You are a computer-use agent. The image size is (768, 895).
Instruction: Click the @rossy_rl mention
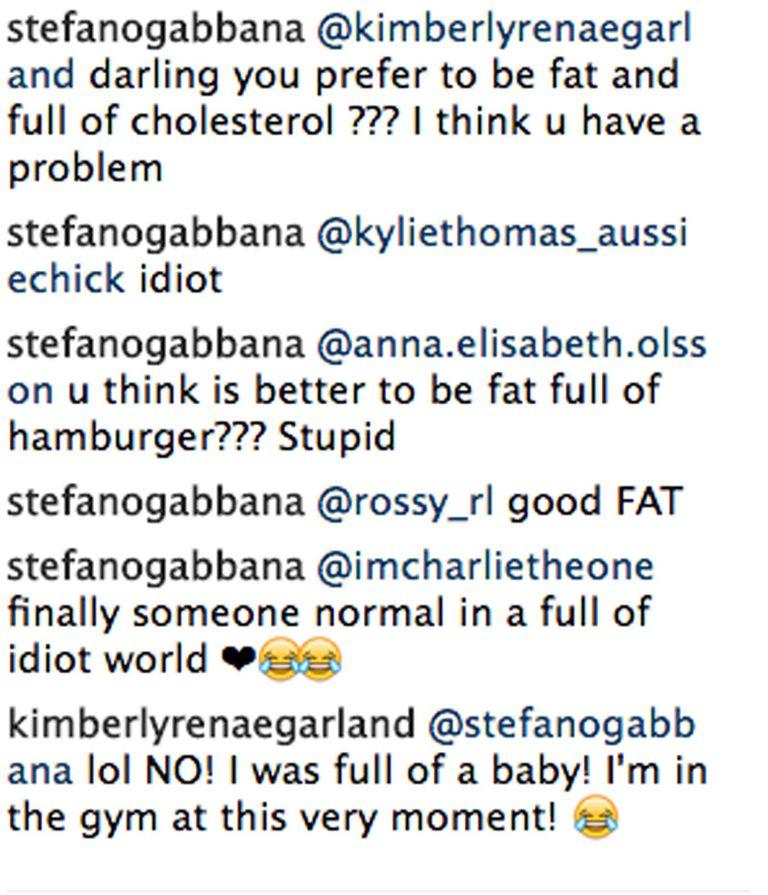click(x=405, y=501)
